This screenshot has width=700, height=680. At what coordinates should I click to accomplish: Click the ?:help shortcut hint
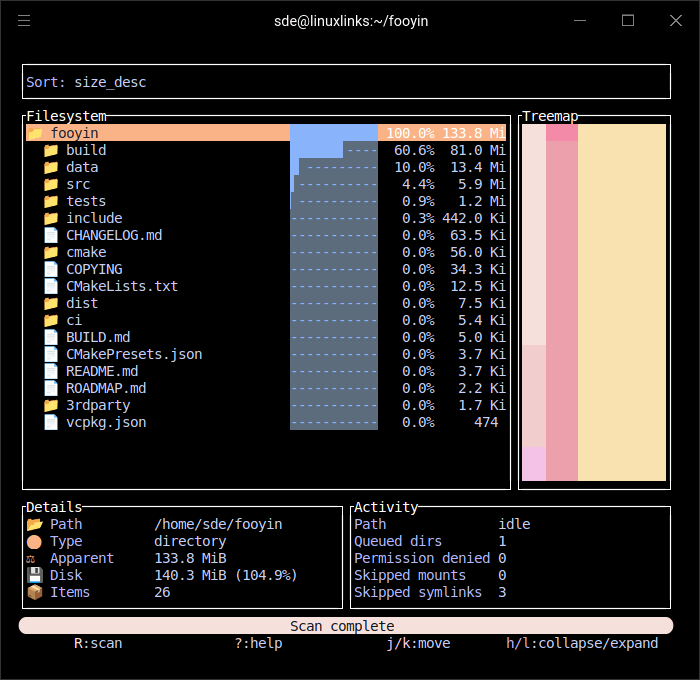click(x=258, y=643)
